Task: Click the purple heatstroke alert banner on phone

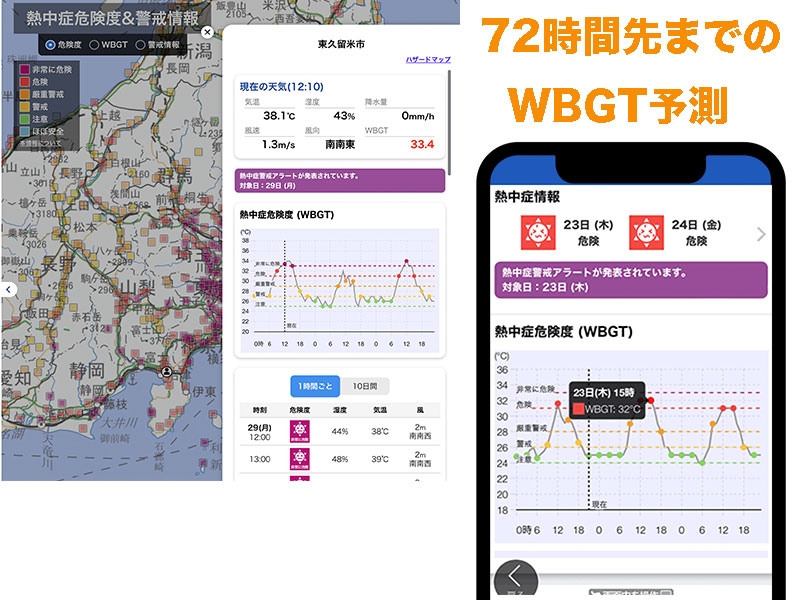Action: [630, 280]
